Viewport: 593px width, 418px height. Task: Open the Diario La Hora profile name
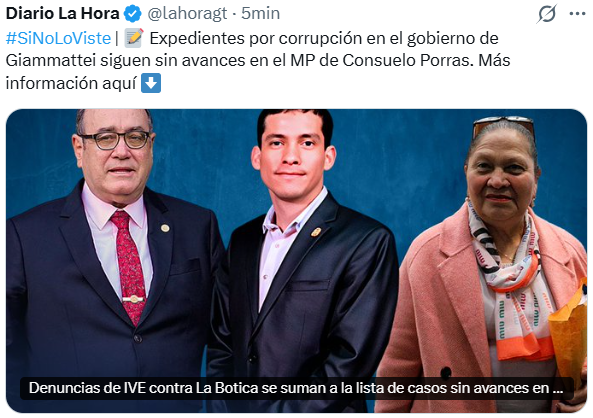62,14
